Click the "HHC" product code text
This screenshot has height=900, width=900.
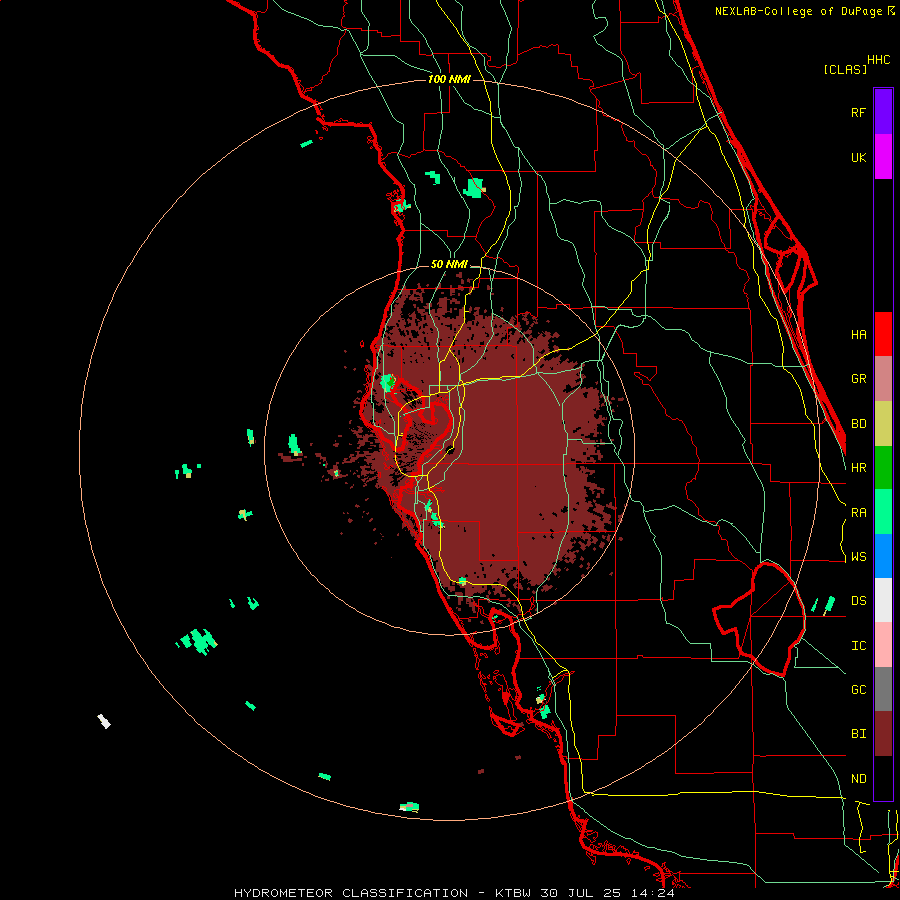tap(878, 60)
